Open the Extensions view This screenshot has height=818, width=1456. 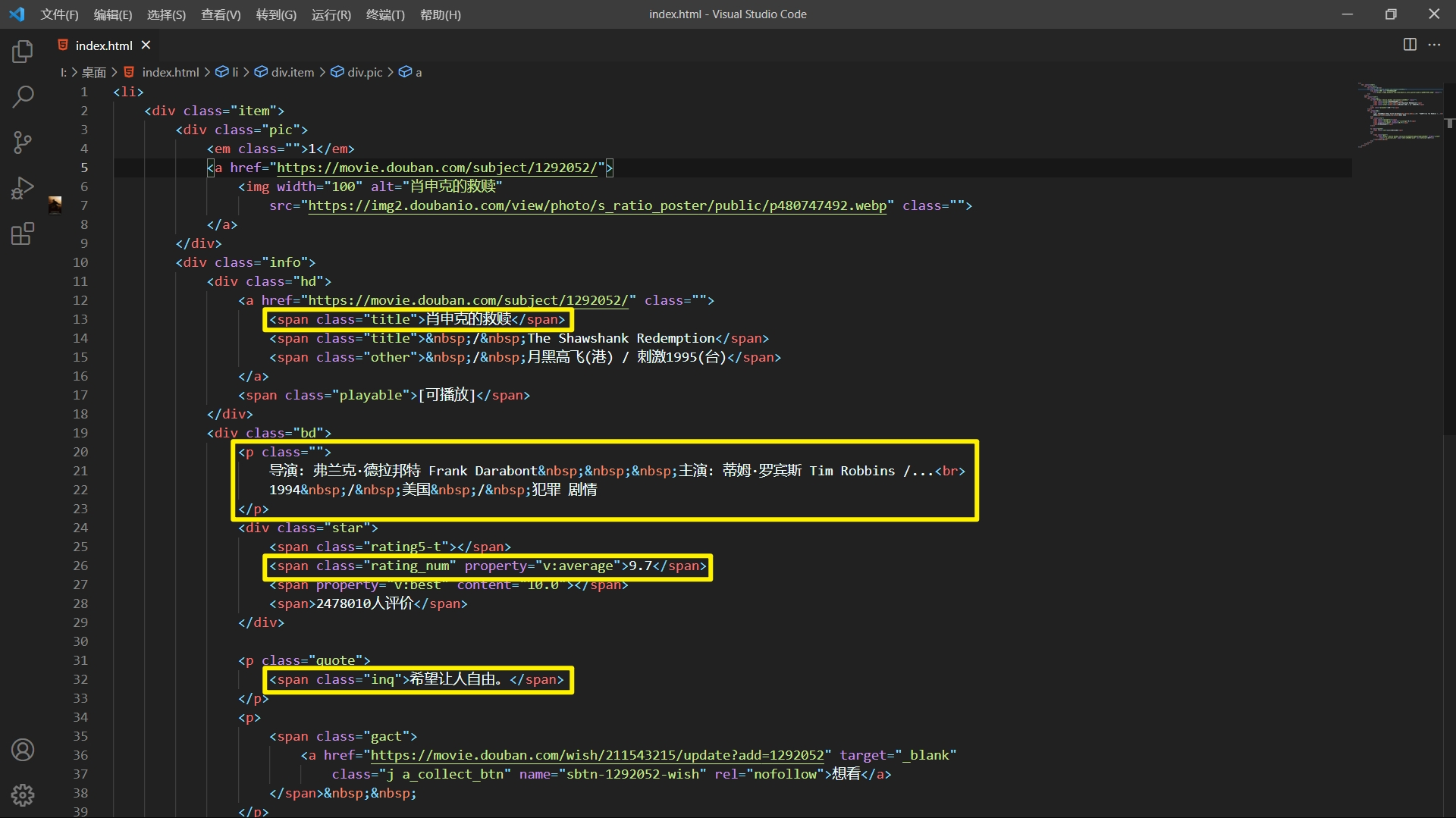(23, 233)
